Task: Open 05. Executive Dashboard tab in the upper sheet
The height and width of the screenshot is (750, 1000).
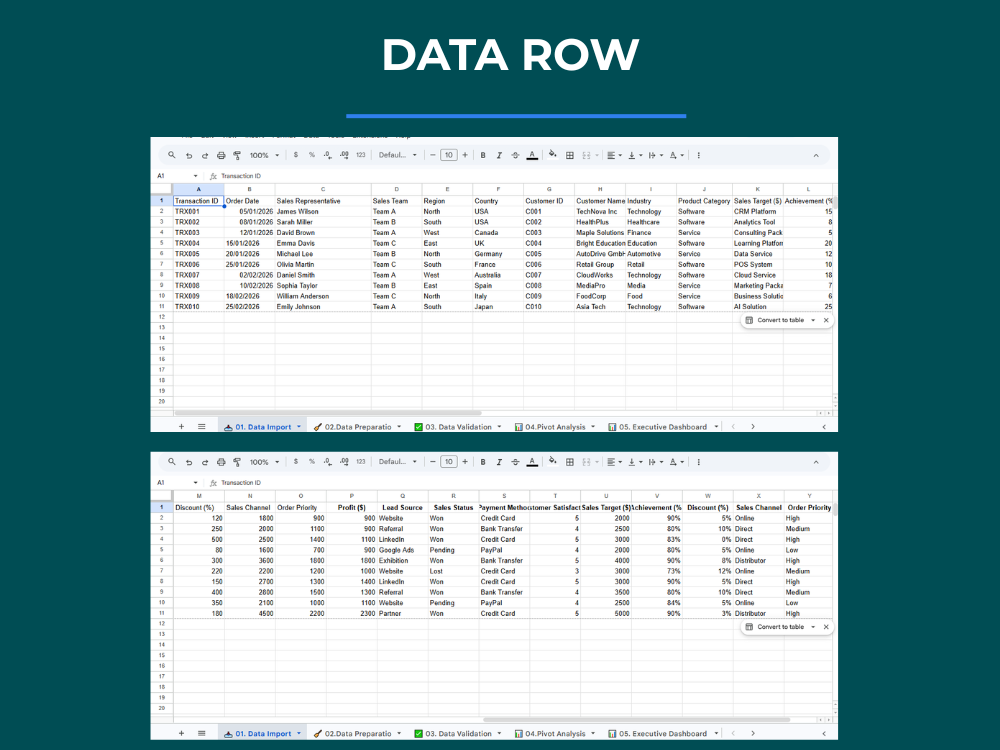Action: [662, 427]
